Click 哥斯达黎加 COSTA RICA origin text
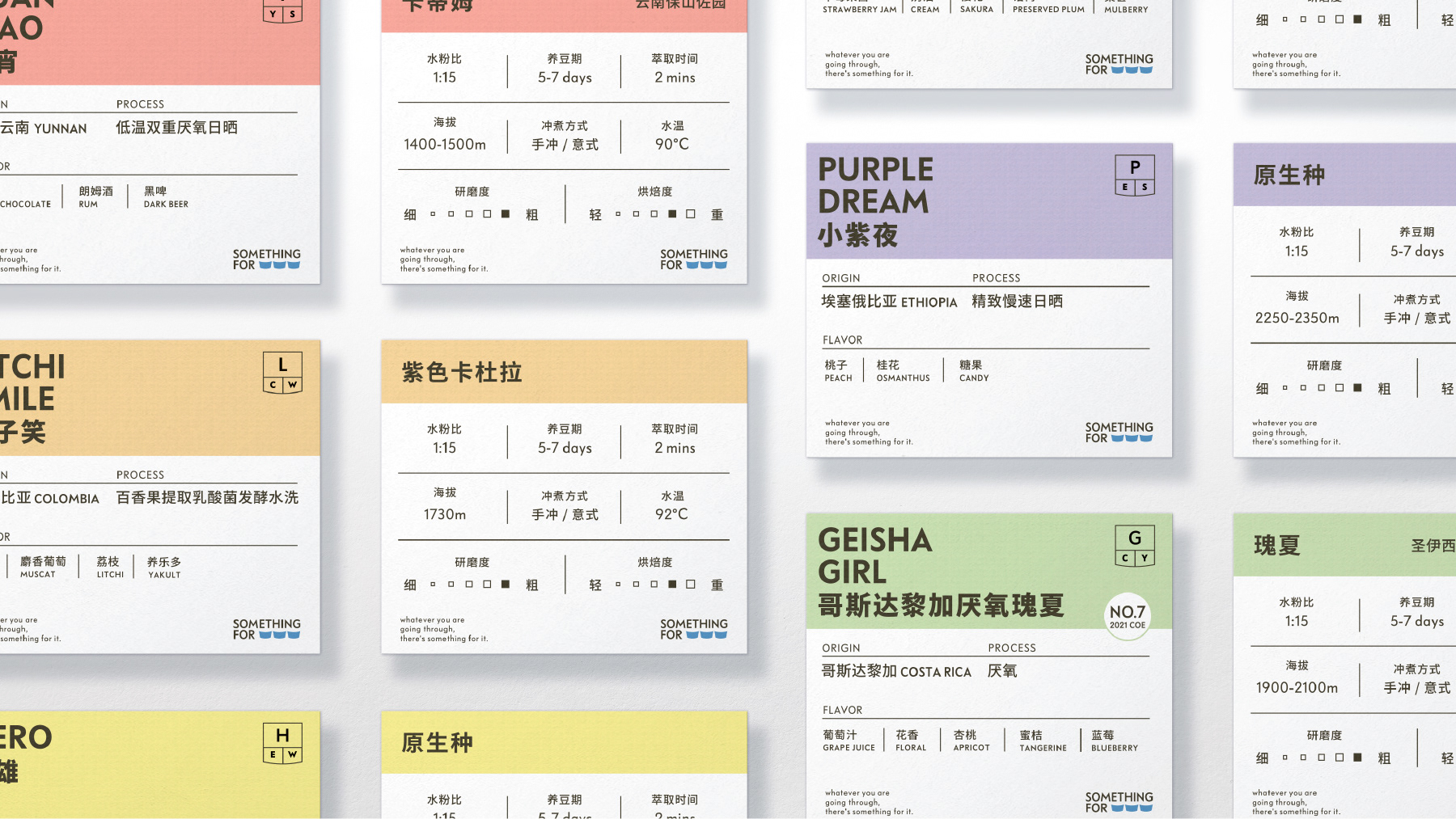1456x819 pixels. 896,671
